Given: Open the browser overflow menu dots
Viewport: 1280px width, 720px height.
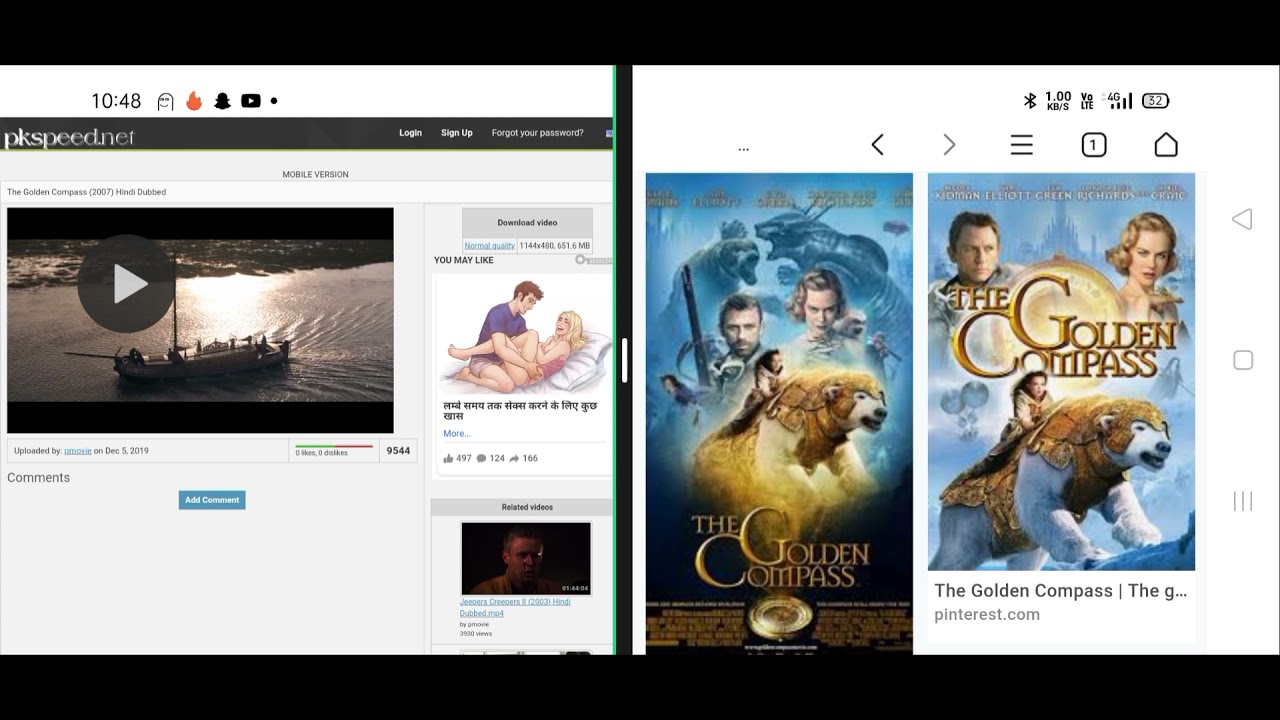Looking at the screenshot, I should pyautogui.click(x=744, y=147).
